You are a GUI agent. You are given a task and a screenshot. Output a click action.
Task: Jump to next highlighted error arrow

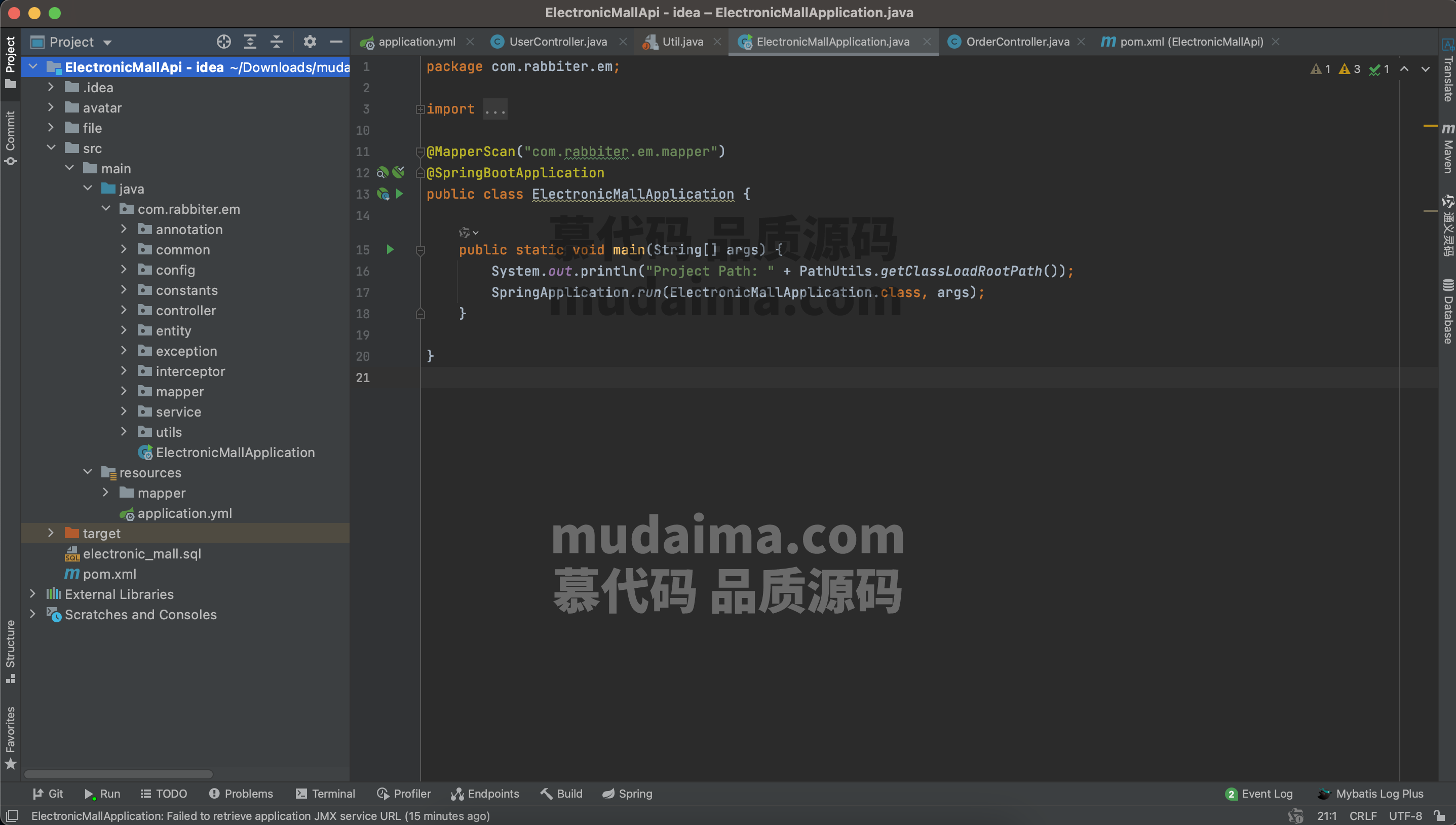point(1426,69)
